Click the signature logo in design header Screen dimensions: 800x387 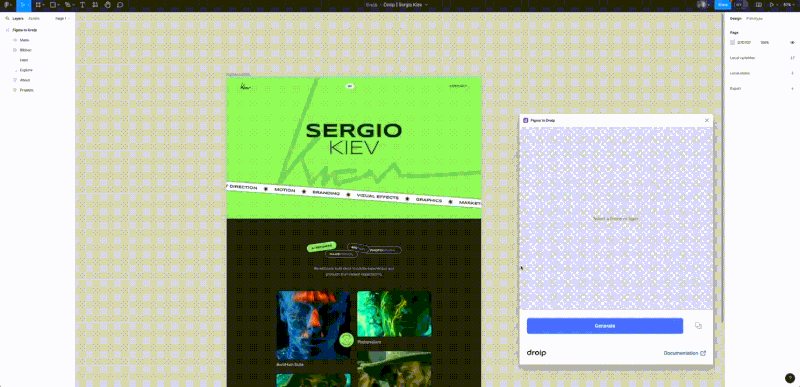[x=245, y=86]
